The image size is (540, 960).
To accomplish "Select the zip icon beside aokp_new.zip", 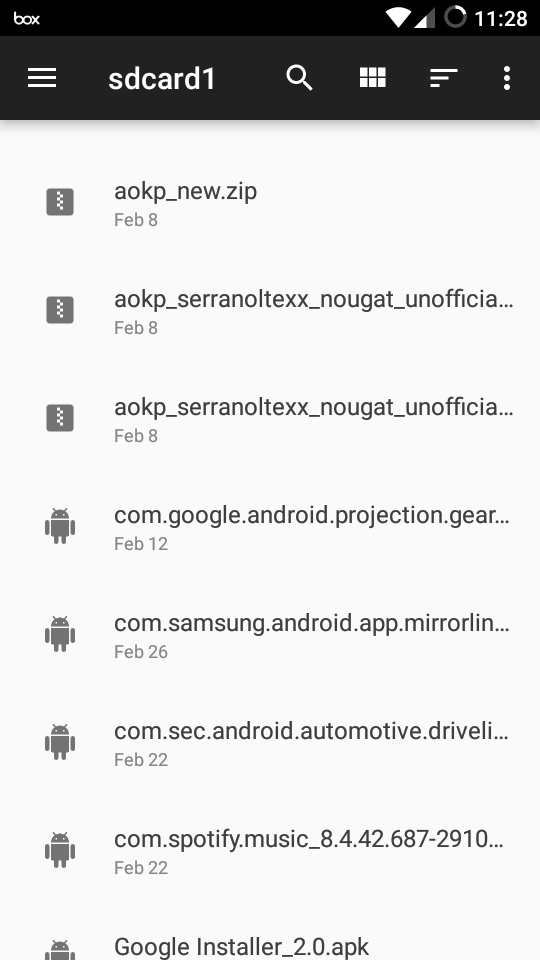I will pos(60,202).
